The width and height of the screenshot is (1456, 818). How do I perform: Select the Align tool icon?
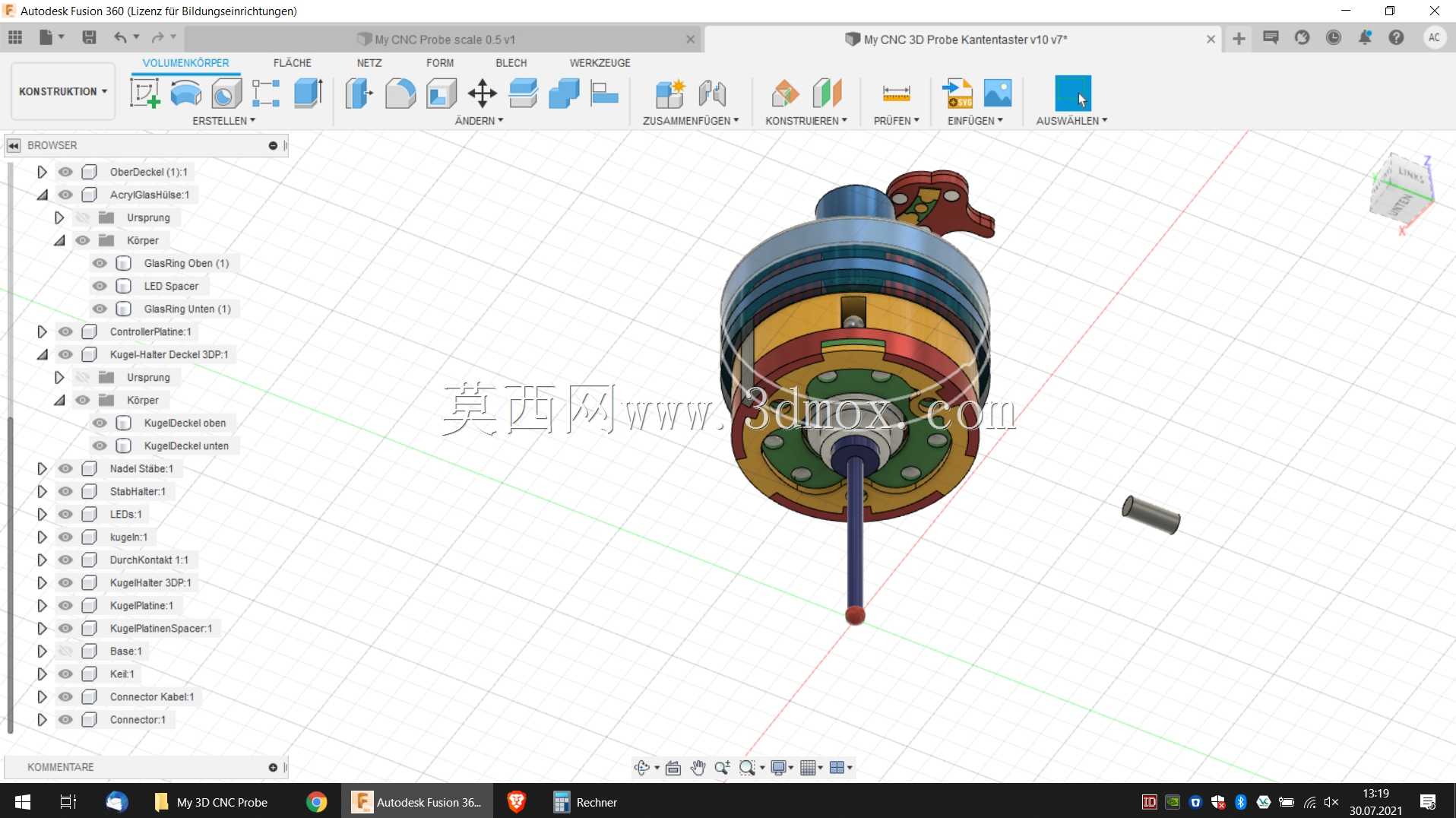[605, 94]
